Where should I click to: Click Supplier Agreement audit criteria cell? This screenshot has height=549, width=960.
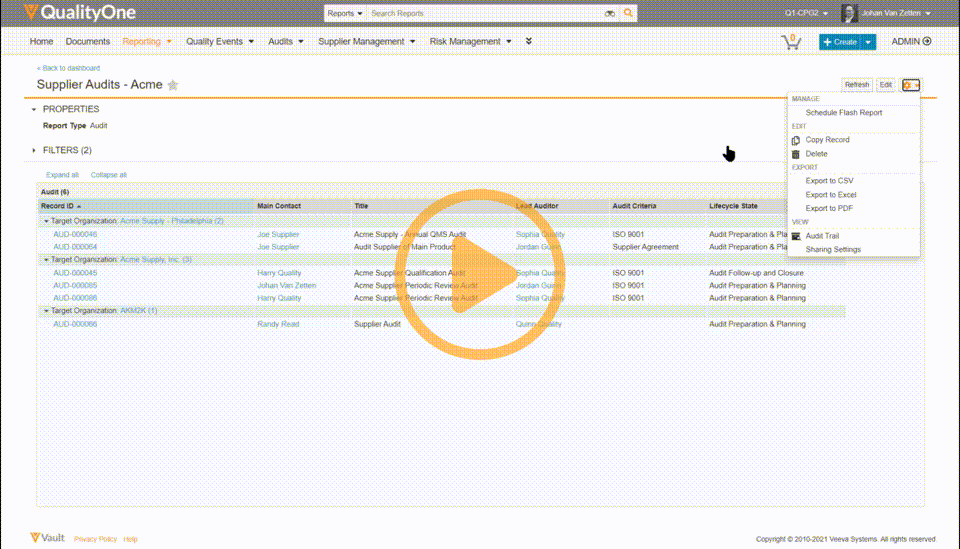(645, 247)
